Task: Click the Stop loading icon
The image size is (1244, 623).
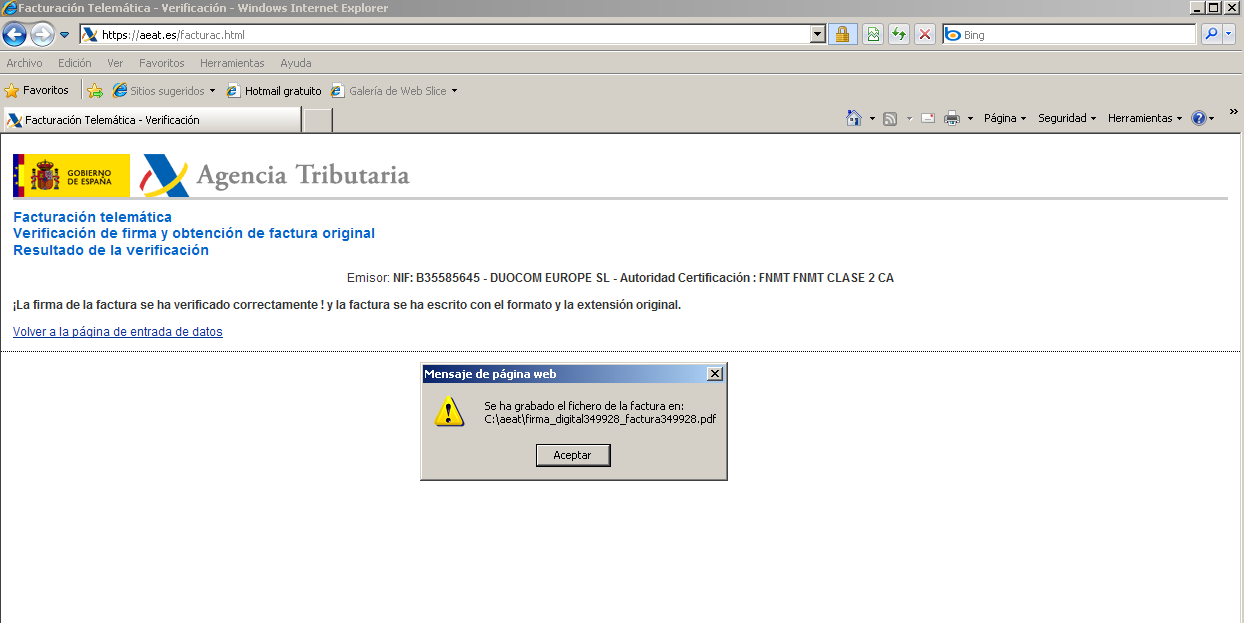Action: coord(924,33)
